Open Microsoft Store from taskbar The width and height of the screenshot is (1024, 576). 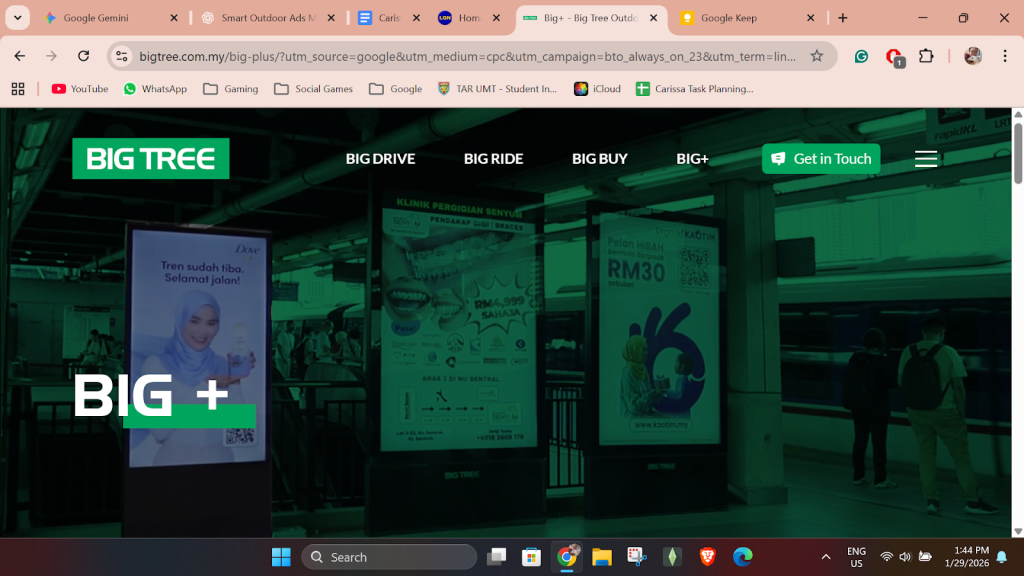point(532,557)
